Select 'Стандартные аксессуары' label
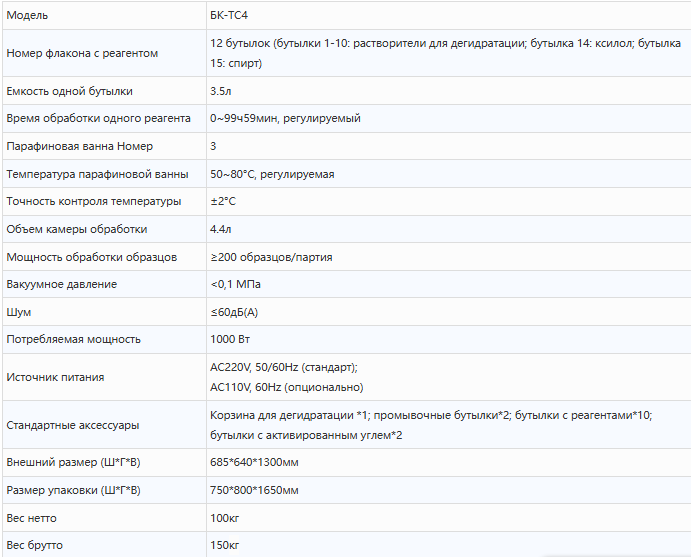 click(73, 425)
